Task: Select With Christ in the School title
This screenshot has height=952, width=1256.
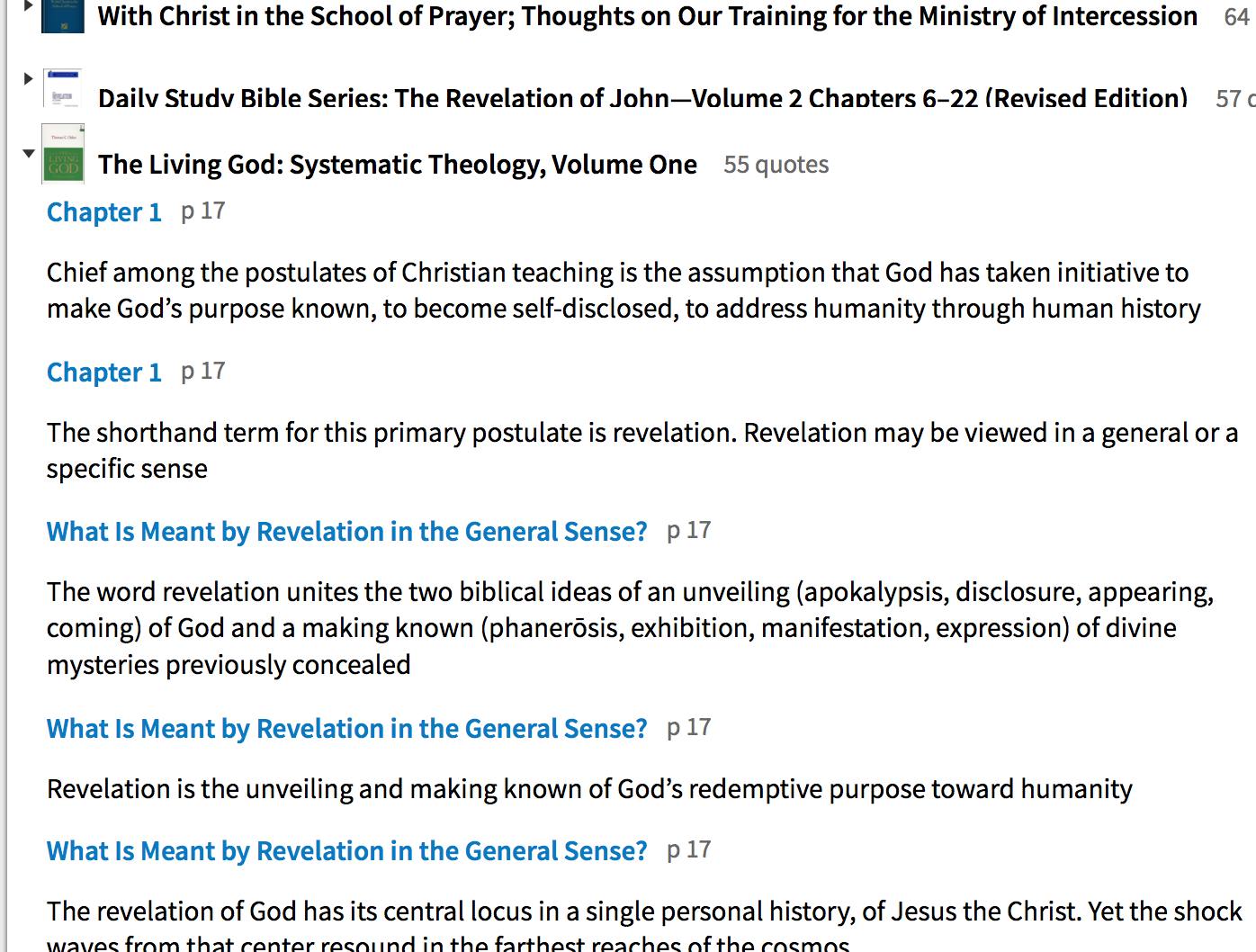Action: coord(648,16)
